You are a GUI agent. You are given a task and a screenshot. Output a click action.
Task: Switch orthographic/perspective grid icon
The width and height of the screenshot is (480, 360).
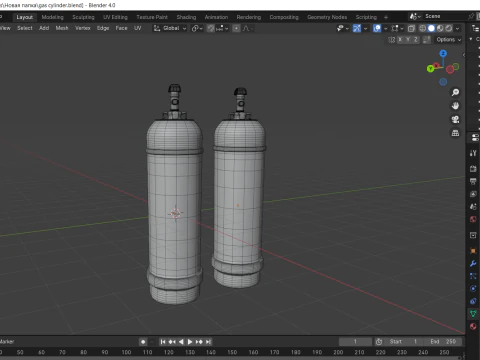point(455,133)
